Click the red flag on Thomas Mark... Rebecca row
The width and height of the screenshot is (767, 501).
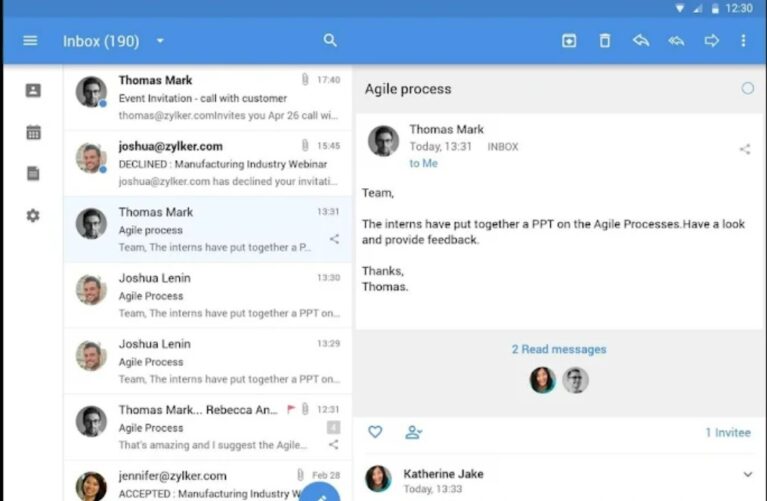291,409
